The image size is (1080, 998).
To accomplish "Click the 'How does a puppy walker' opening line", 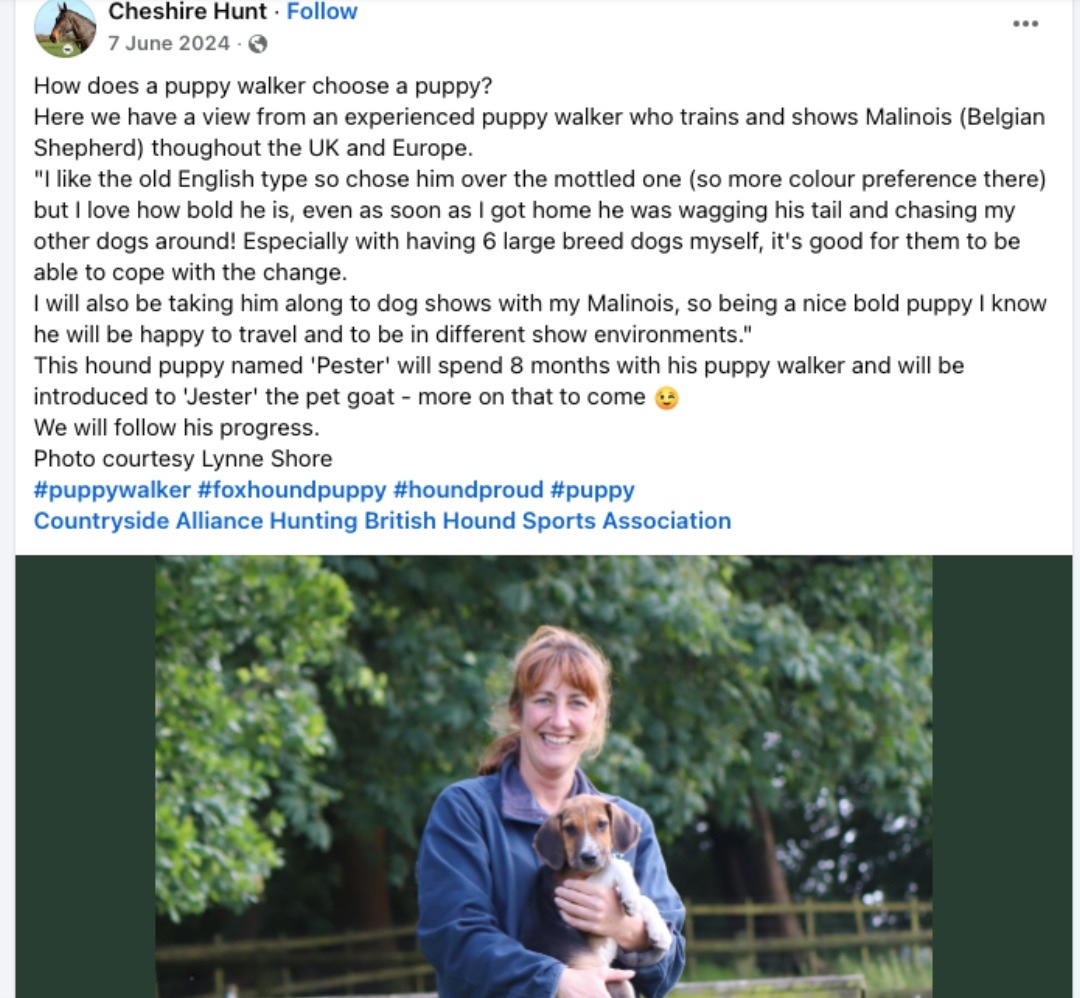I will [x=263, y=86].
